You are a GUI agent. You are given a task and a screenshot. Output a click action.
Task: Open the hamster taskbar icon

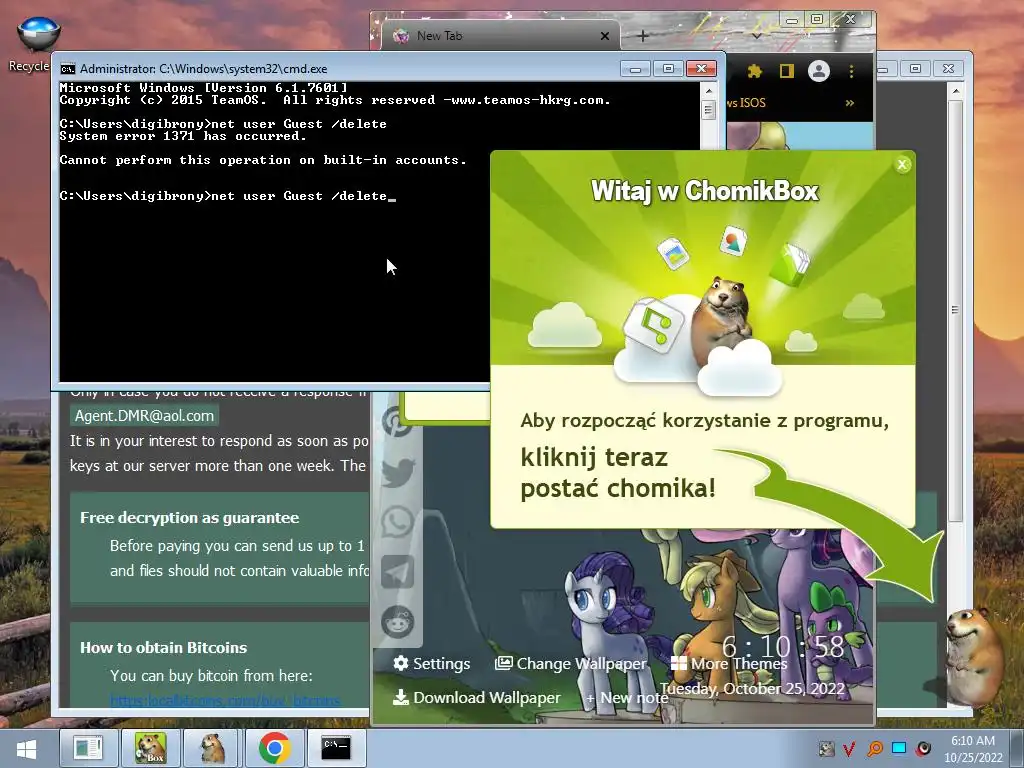(212, 748)
